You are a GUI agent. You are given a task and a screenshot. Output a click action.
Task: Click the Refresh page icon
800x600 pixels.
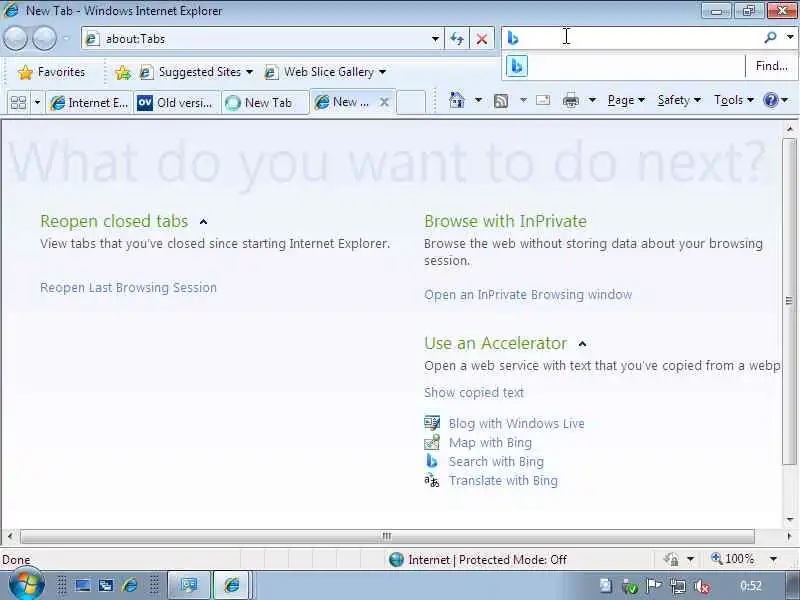click(x=457, y=39)
